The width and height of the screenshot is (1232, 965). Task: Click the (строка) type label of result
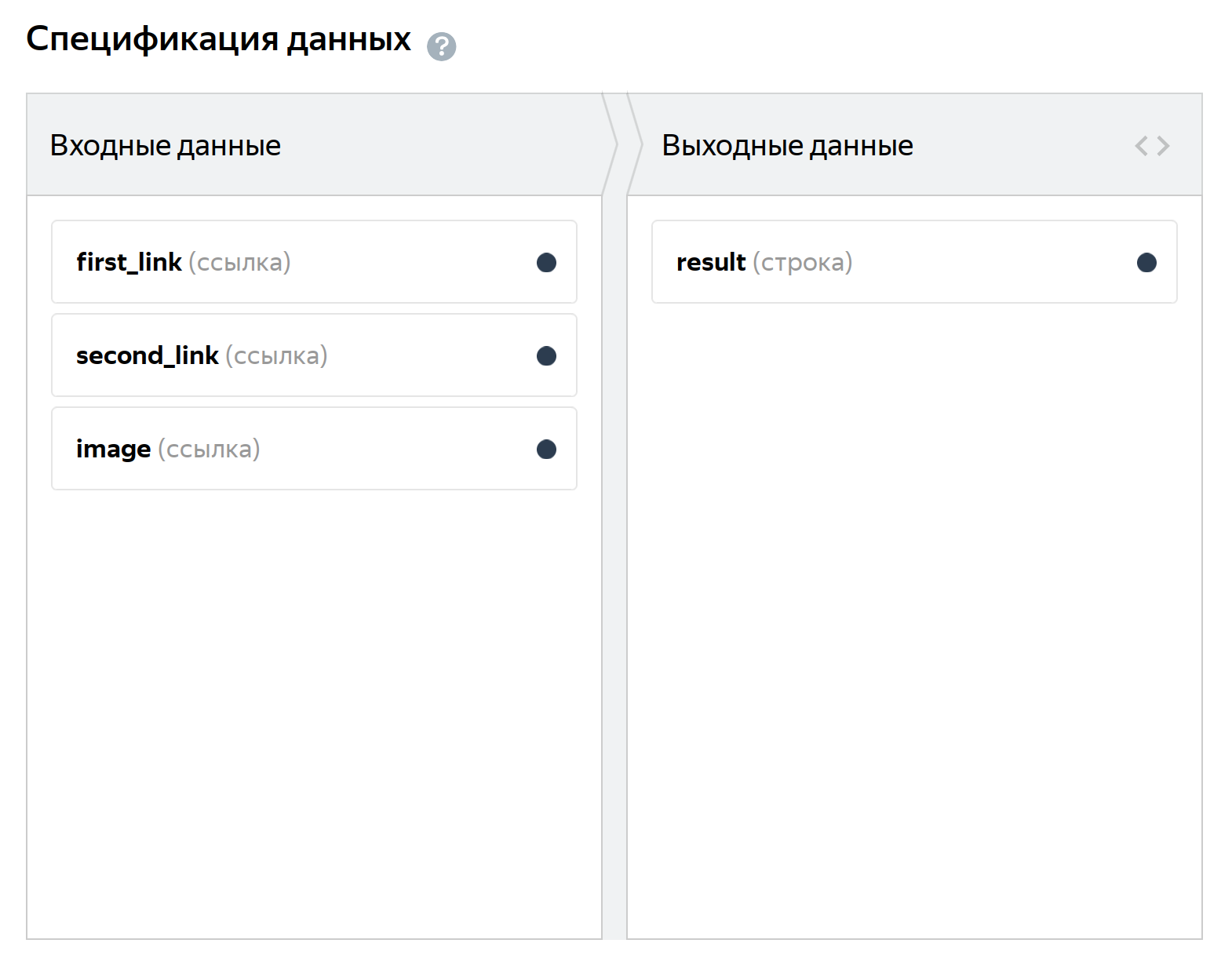pyautogui.click(x=802, y=262)
